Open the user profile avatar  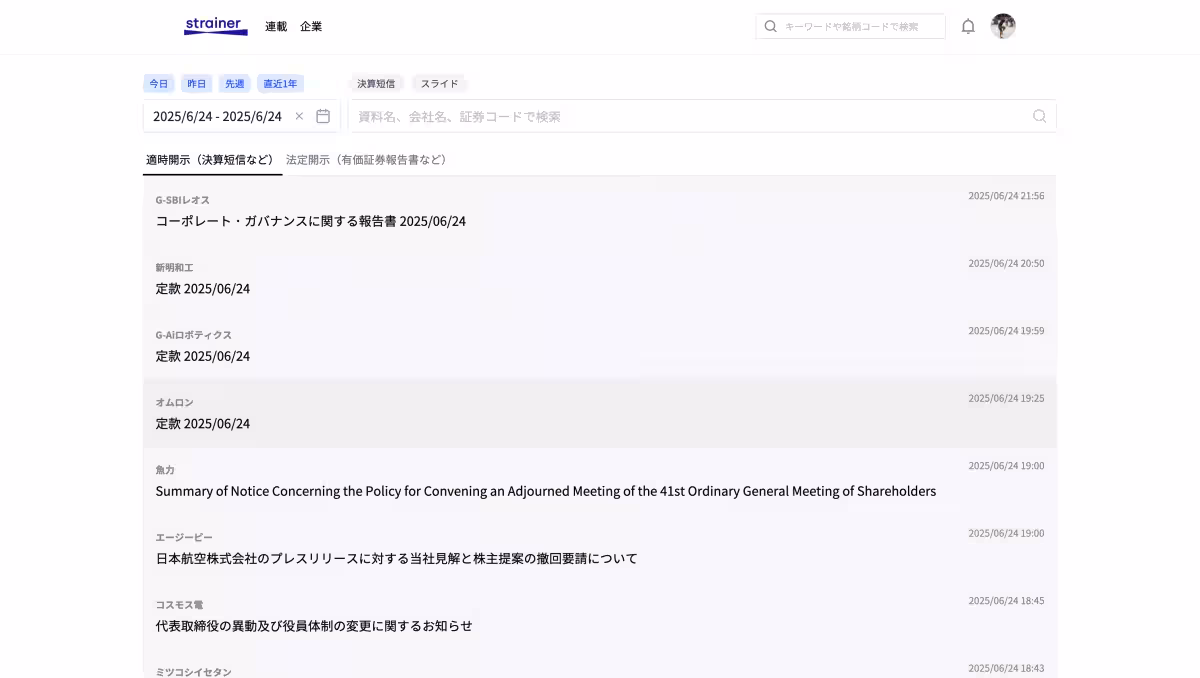click(x=1004, y=26)
